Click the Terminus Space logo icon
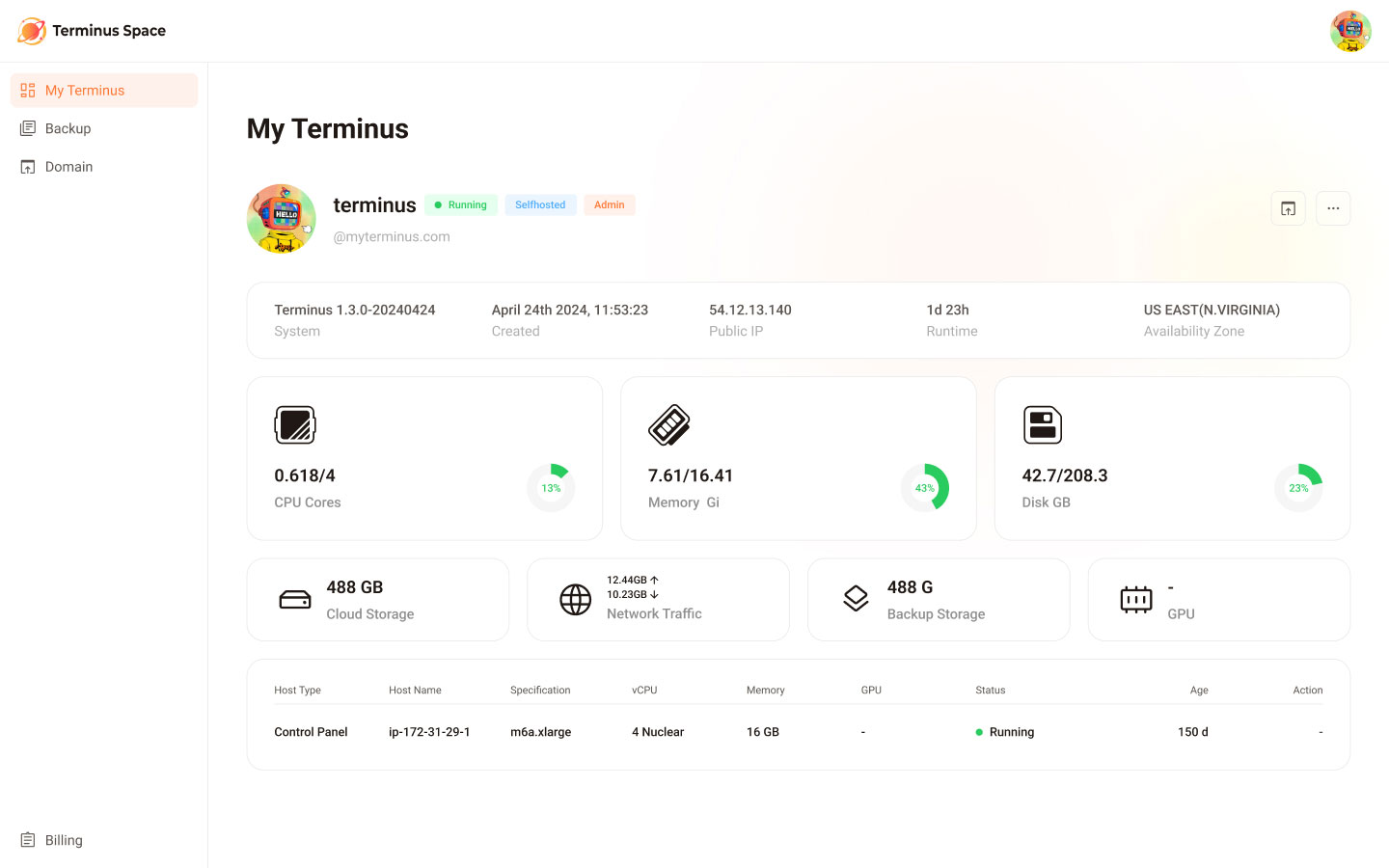Image resolution: width=1389 pixels, height=868 pixels. (x=31, y=31)
